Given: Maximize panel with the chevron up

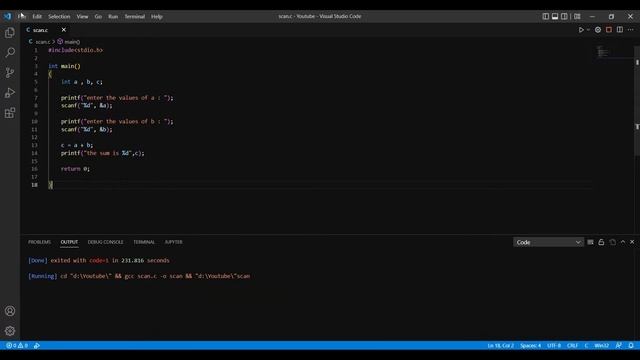Looking at the screenshot, I should [623, 242].
